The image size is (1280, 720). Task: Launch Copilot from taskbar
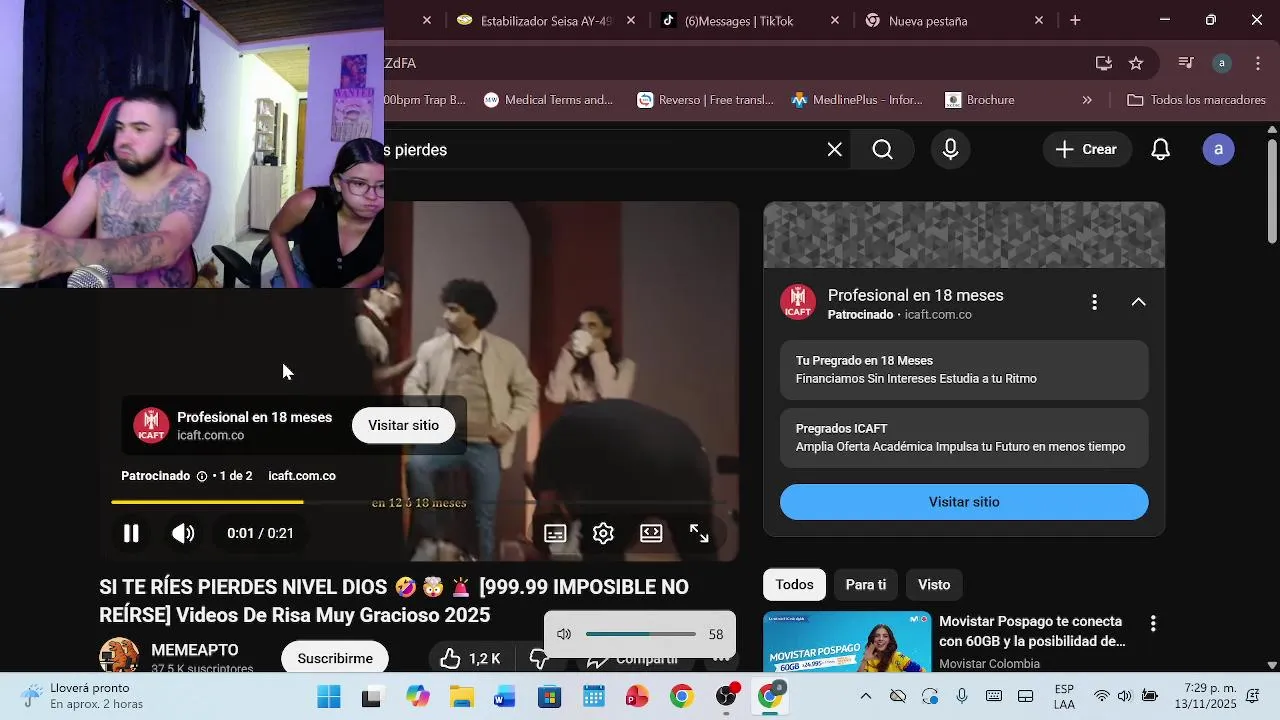coord(417,697)
